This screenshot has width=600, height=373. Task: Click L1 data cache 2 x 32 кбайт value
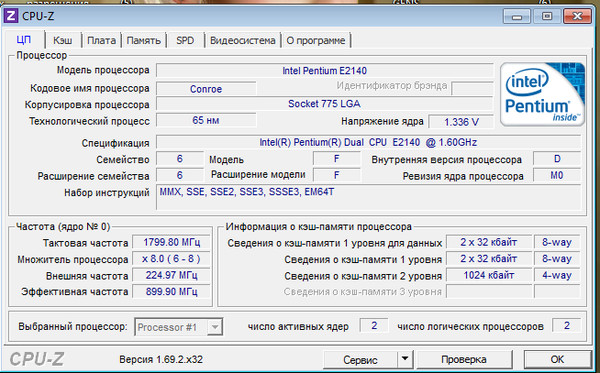tap(489, 242)
